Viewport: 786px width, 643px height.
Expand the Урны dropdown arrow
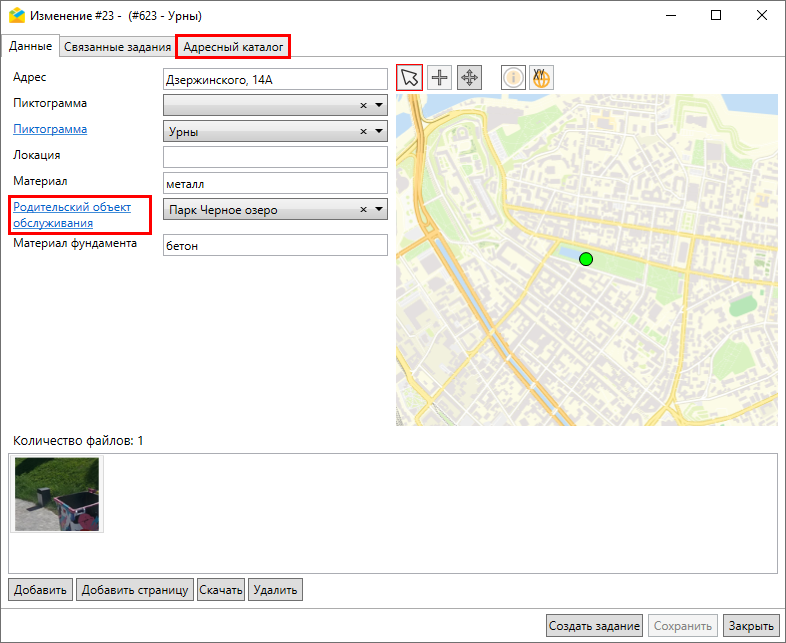pos(379,131)
